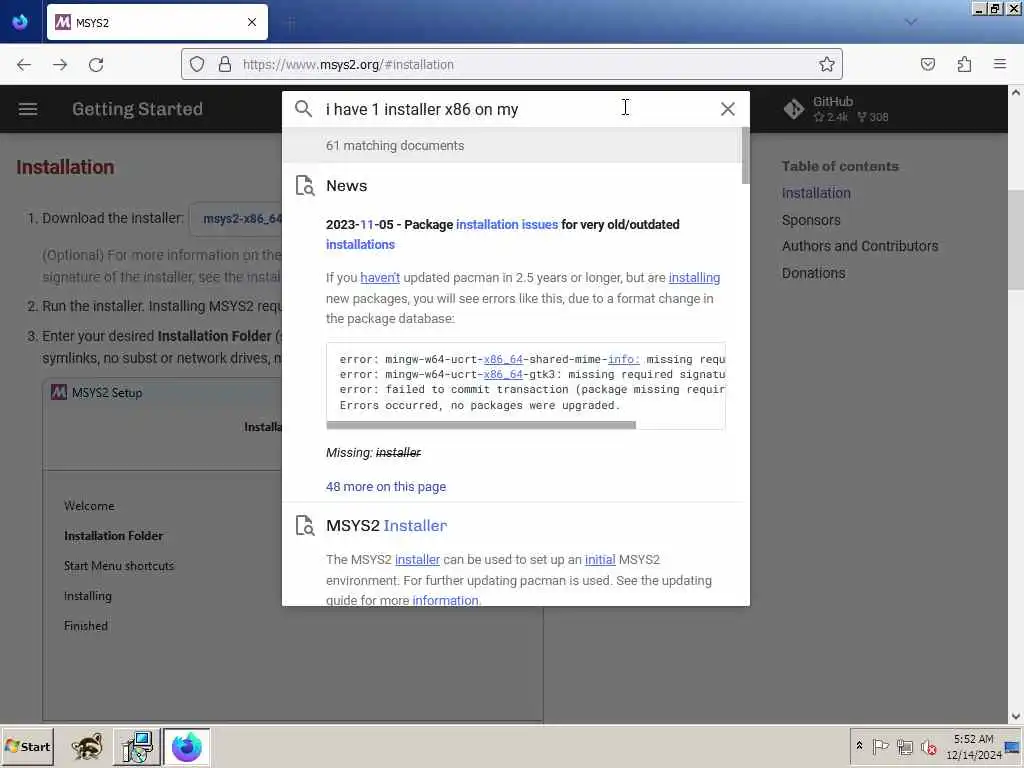Launch the raccoon taskbar application
This screenshot has width=1024, height=768.
tap(87, 746)
